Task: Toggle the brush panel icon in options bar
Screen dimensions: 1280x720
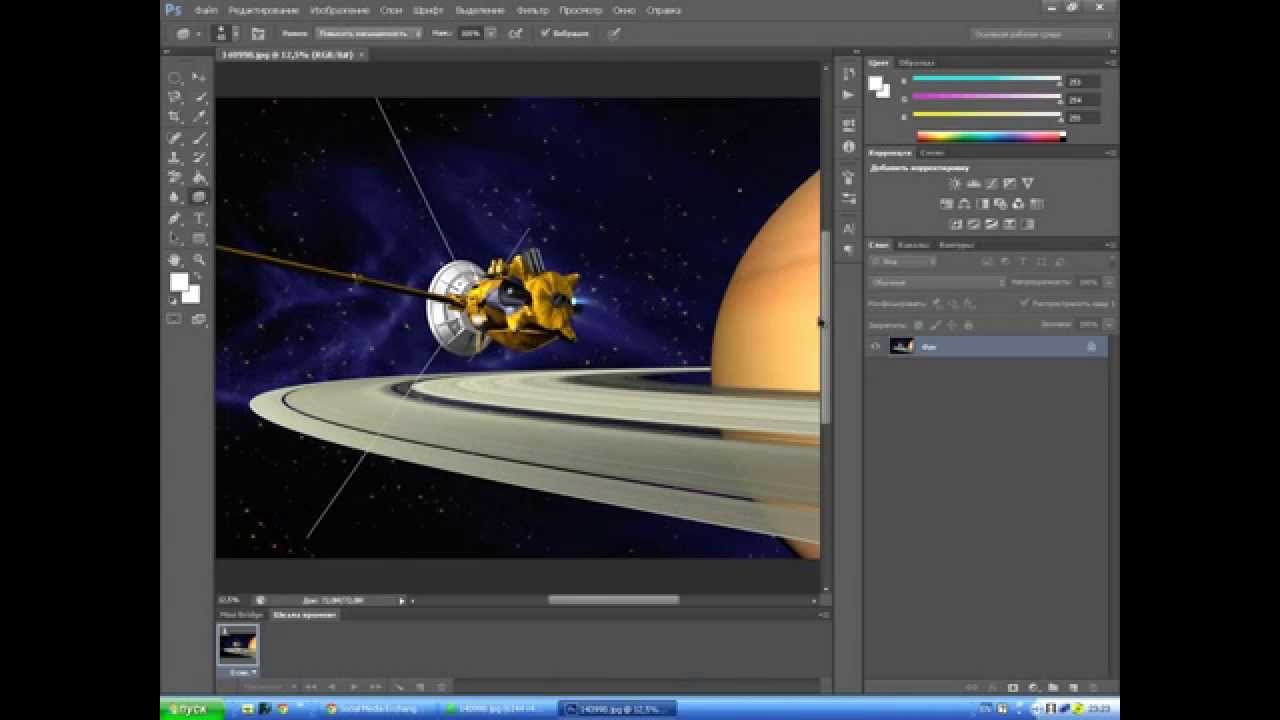Action: click(x=258, y=33)
